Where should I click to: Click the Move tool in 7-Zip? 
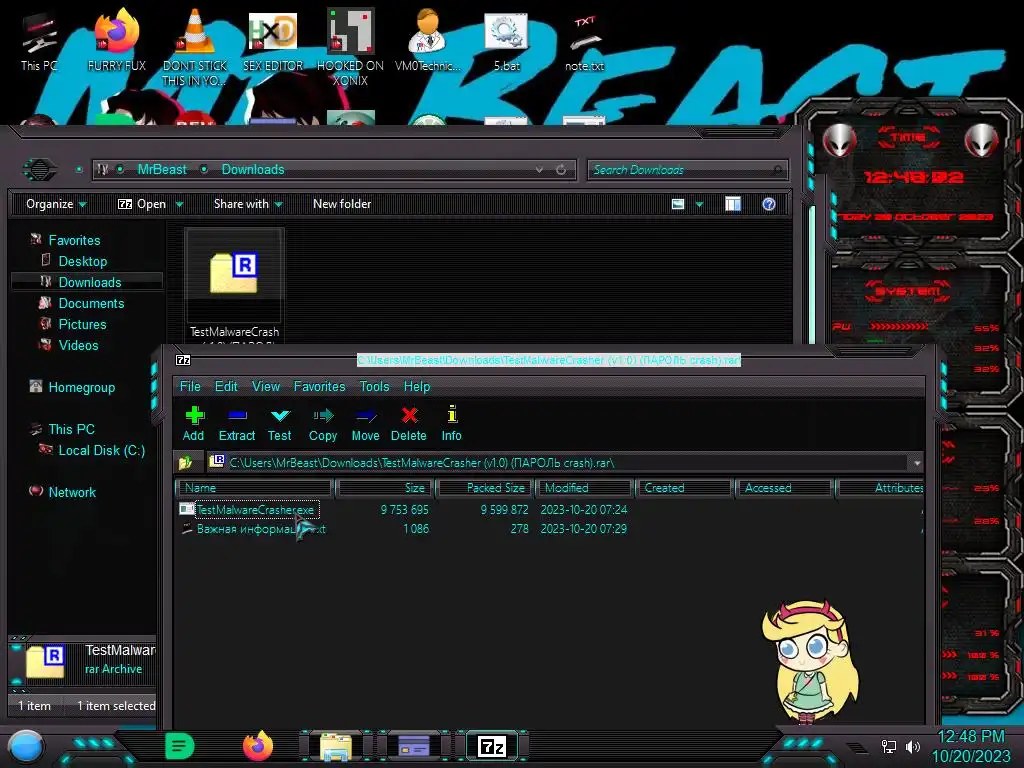365,424
